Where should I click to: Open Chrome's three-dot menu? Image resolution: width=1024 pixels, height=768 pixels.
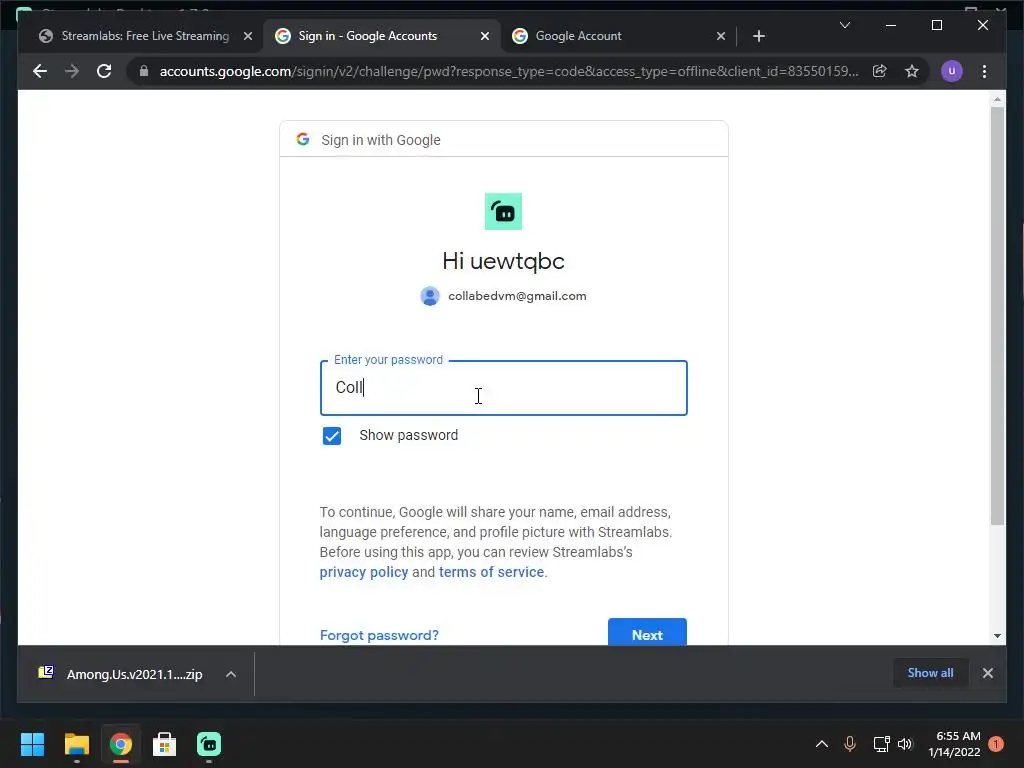click(x=984, y=71)
